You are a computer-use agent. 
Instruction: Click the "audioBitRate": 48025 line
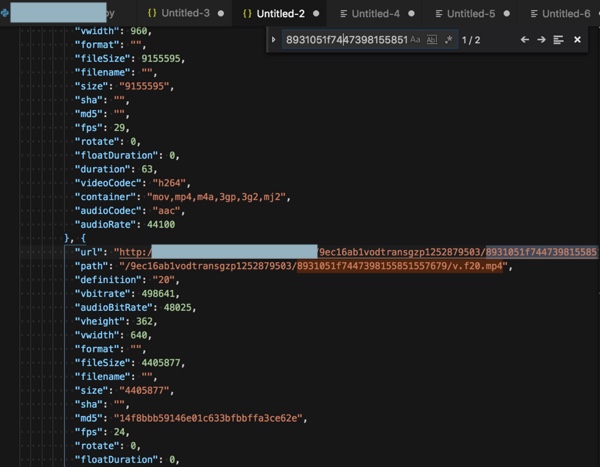click(135, 307)
